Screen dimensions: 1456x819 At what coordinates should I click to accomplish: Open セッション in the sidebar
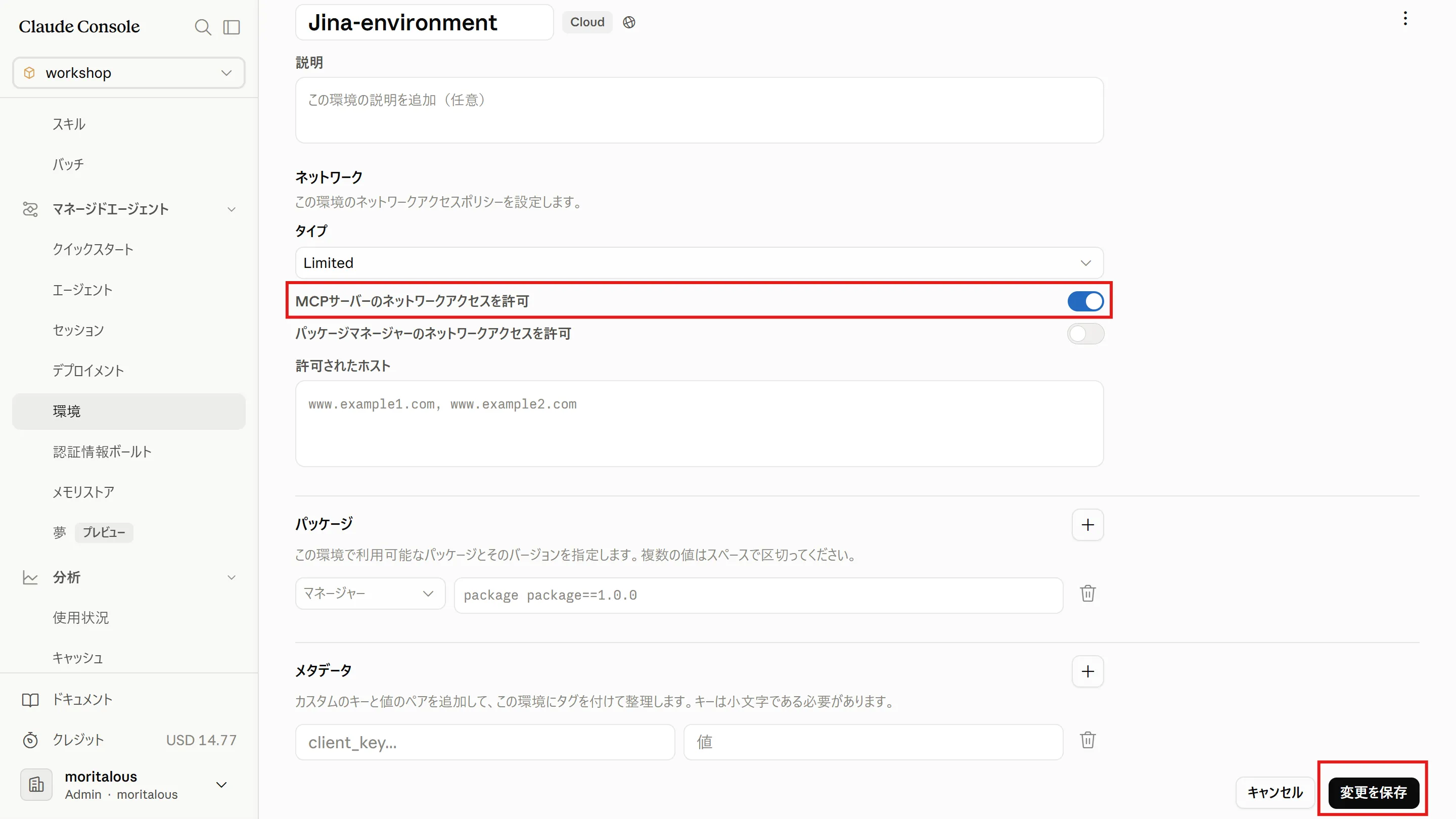[x=78, y=330]
